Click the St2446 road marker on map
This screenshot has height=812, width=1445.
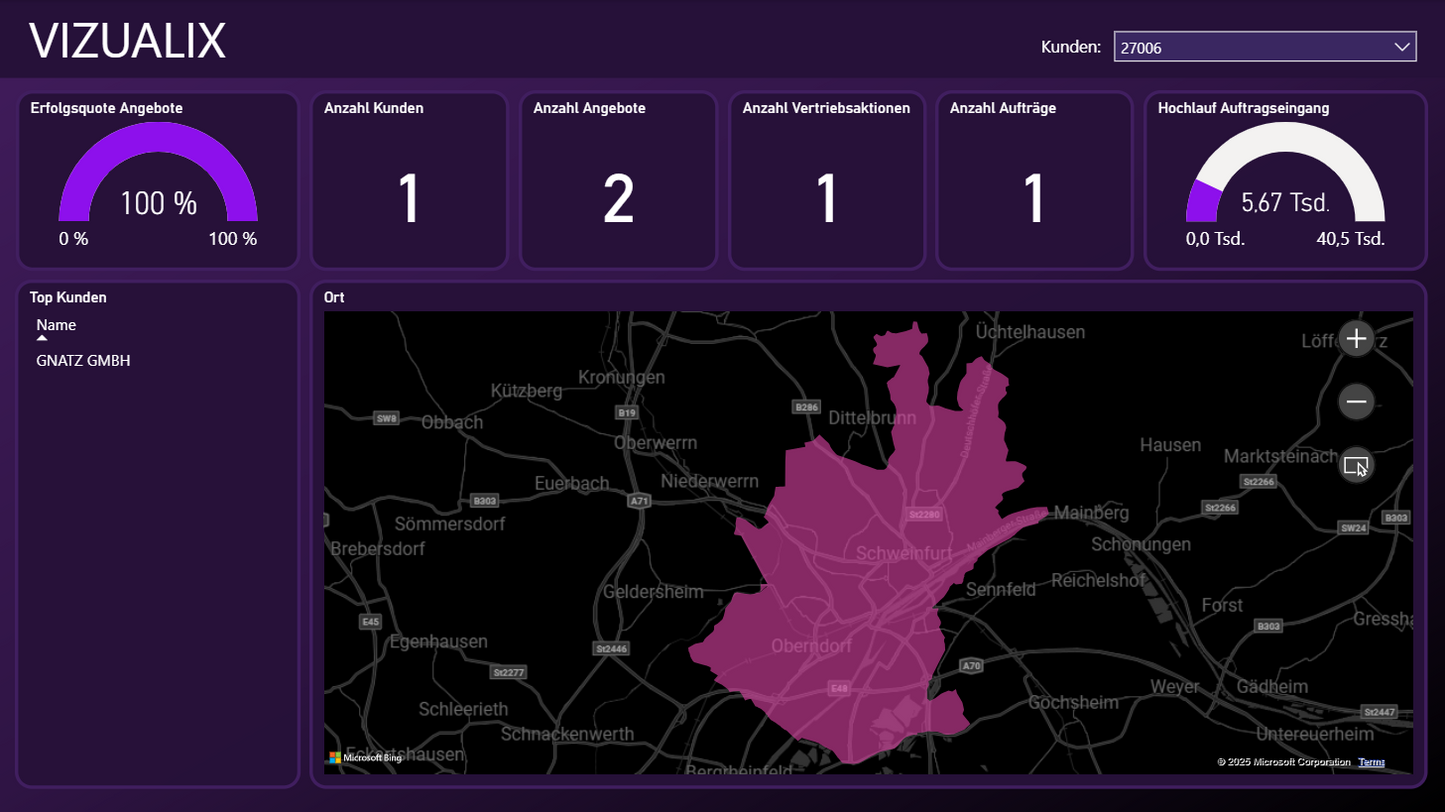[x=611, y=649]
